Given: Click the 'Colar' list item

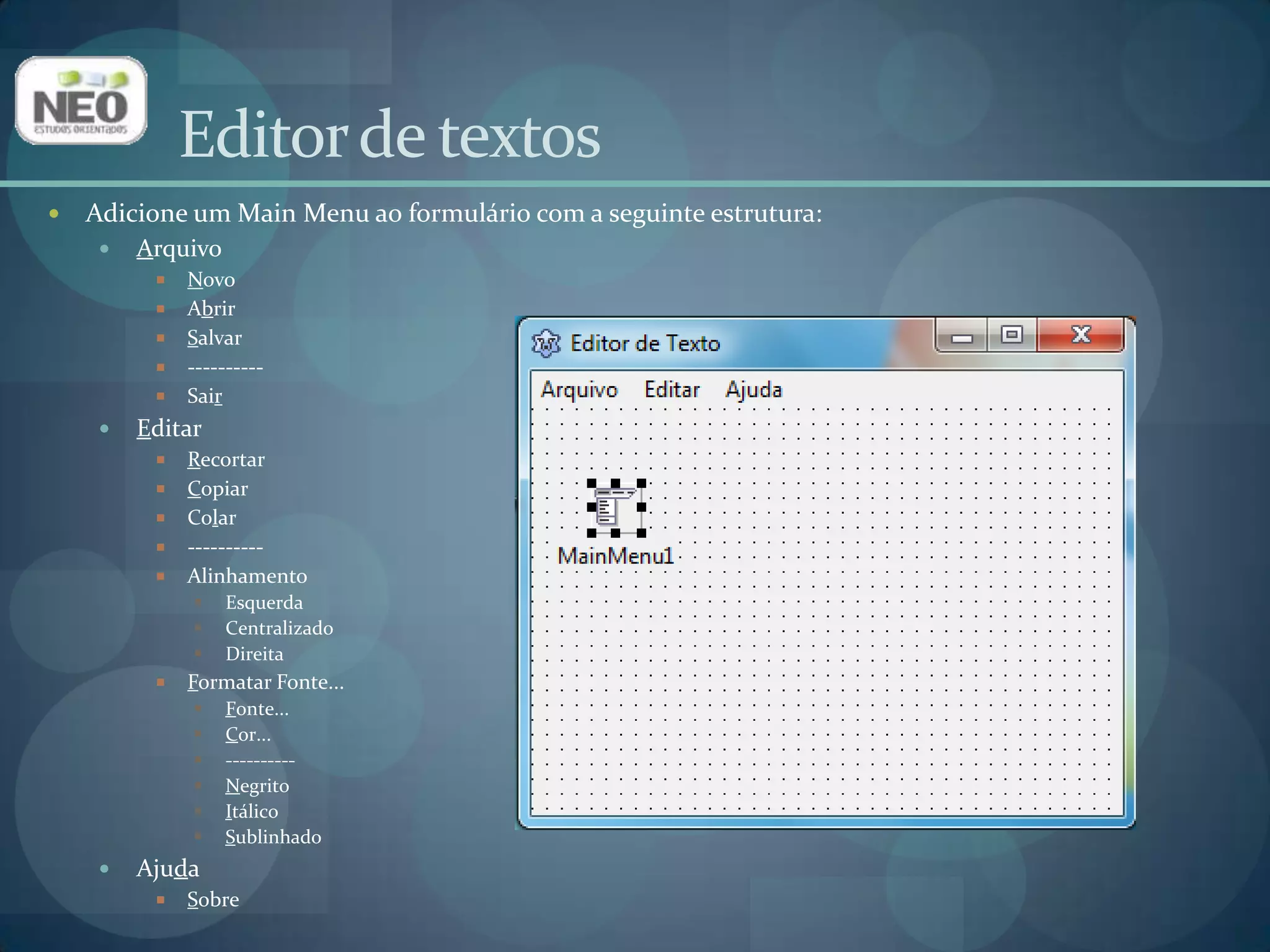Looking at the screenshot, I should (x=211, y=518).
